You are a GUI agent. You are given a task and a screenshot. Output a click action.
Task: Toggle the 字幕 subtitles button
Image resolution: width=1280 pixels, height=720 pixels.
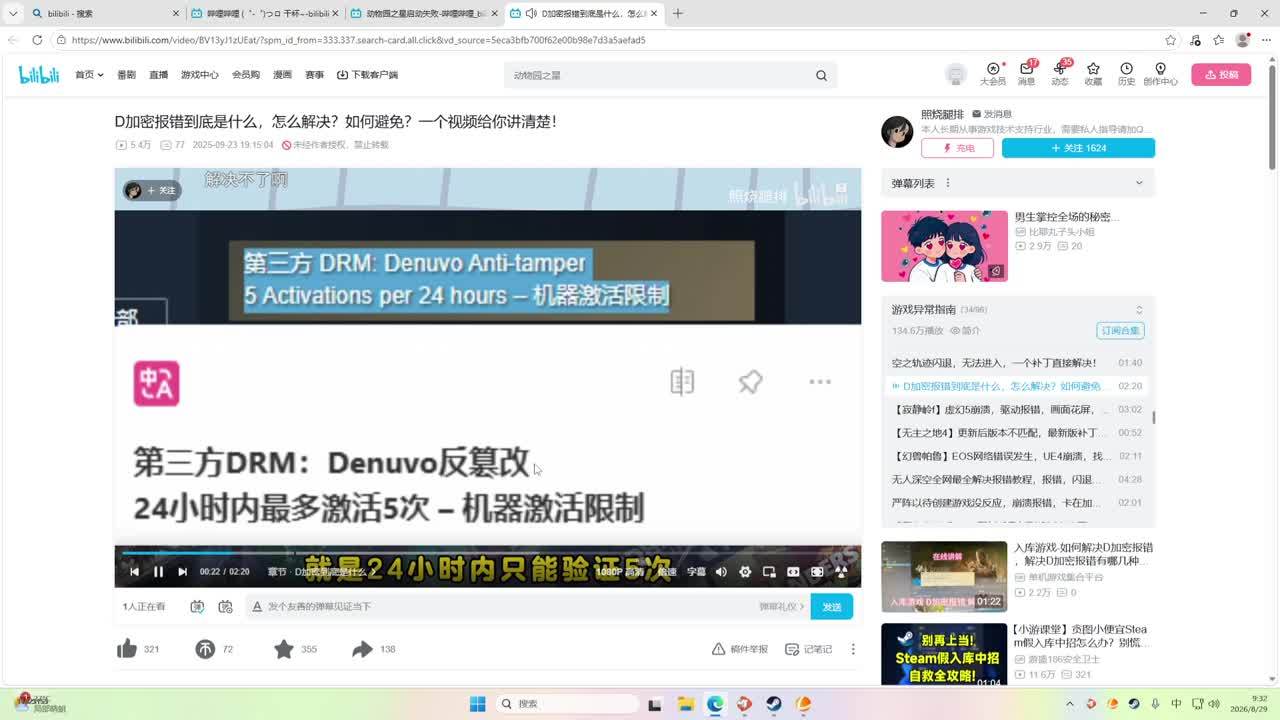point(696,572)
